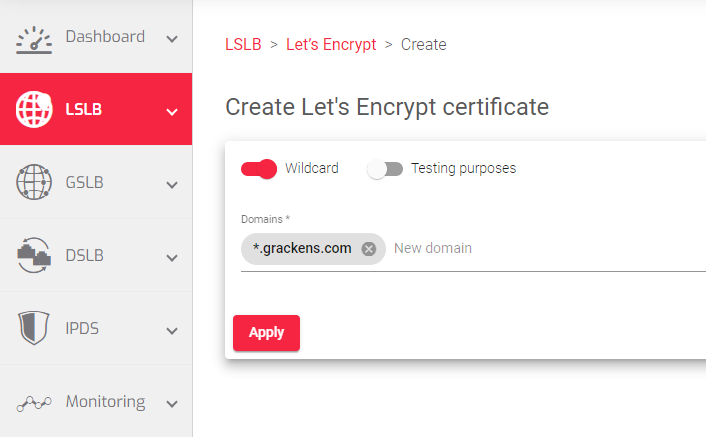Disable the Wildcard toggle
The image size is (706, 437).
(259, 169)
